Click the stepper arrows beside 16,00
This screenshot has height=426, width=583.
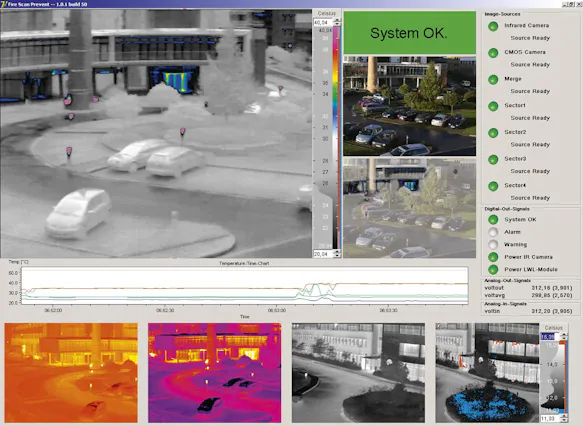pos(564,336)
